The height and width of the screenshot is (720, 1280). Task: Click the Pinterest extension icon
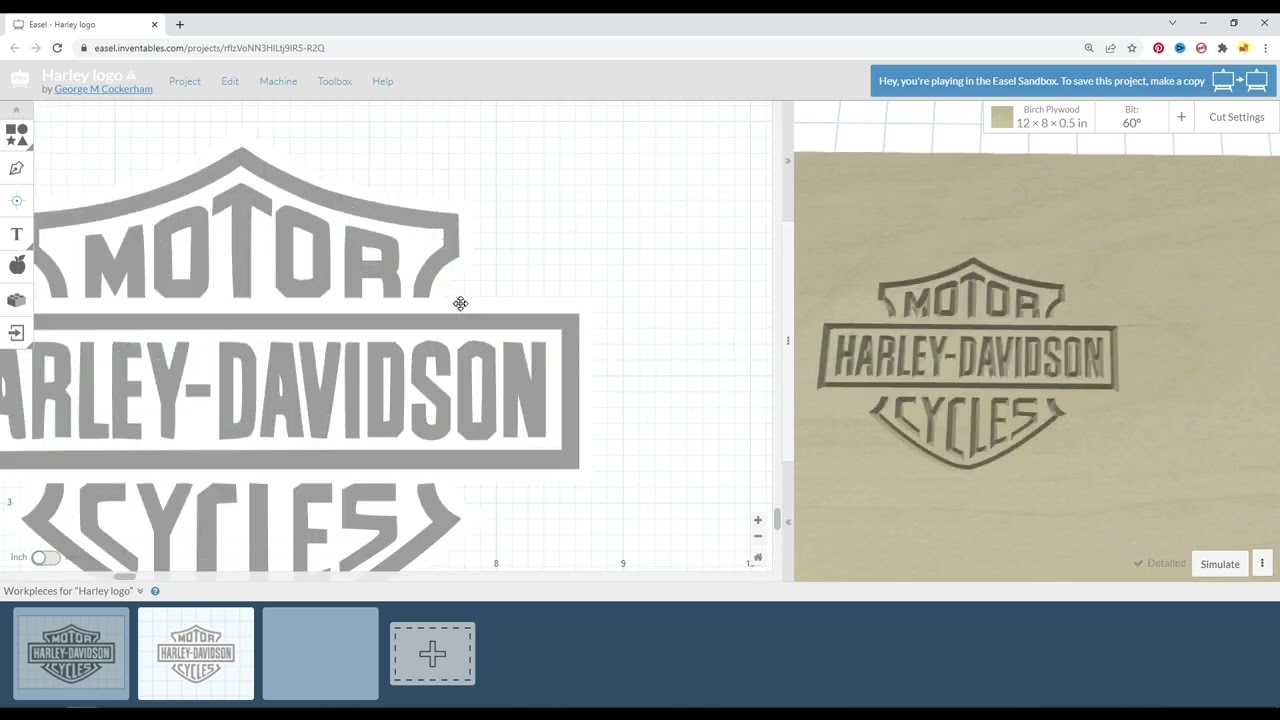pyautogui.click(x=1158, y=48)
